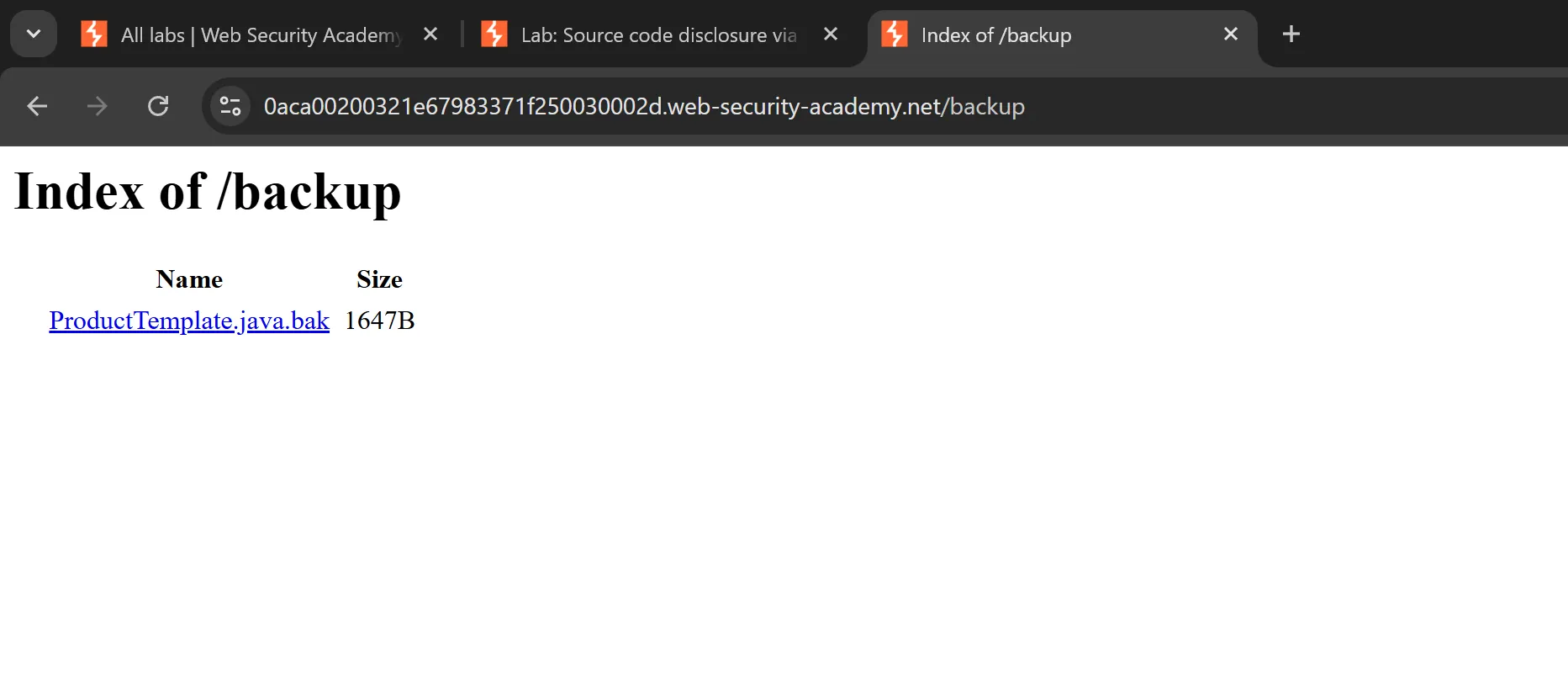Reload the current page

[x=158, y=106]
